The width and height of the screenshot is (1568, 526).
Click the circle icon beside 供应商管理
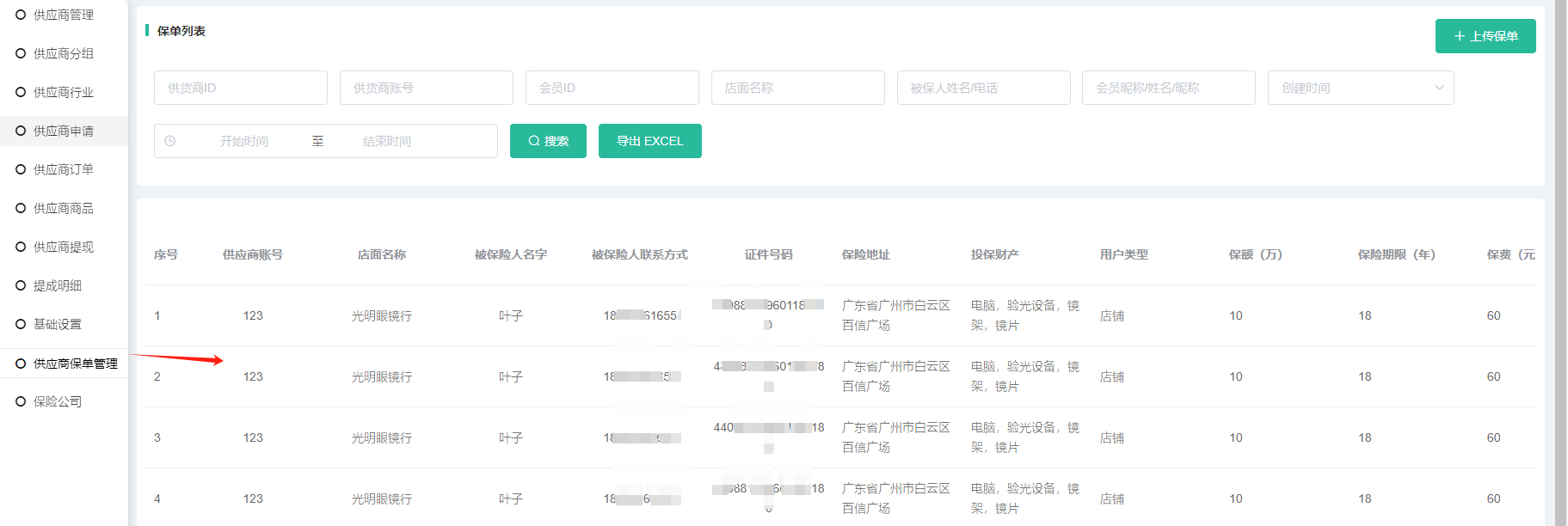21,15
